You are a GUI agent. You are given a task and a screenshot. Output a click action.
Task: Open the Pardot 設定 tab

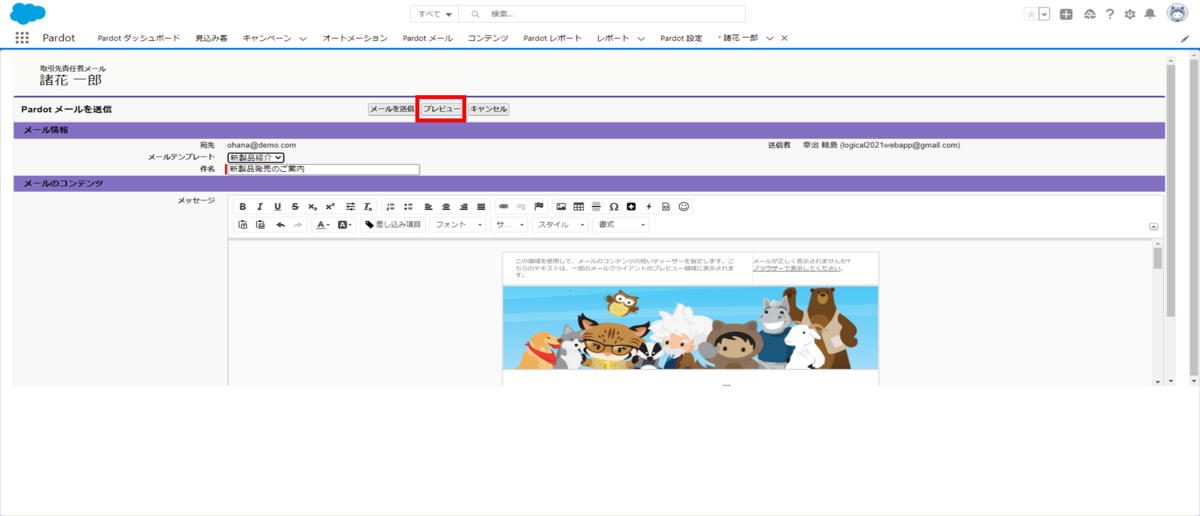click(x=681, y=38)
